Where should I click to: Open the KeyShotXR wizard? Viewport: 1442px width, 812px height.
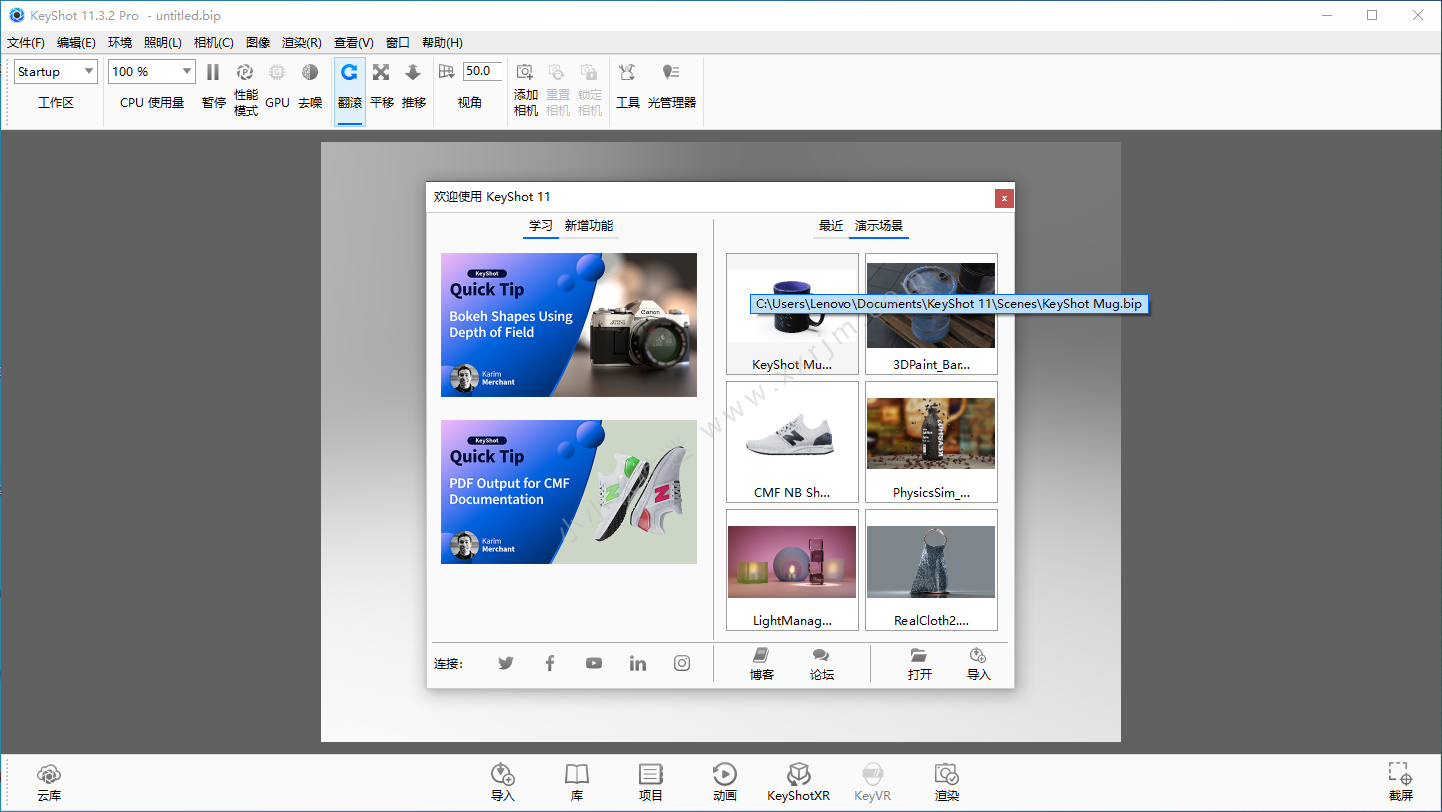pos(798,783)
